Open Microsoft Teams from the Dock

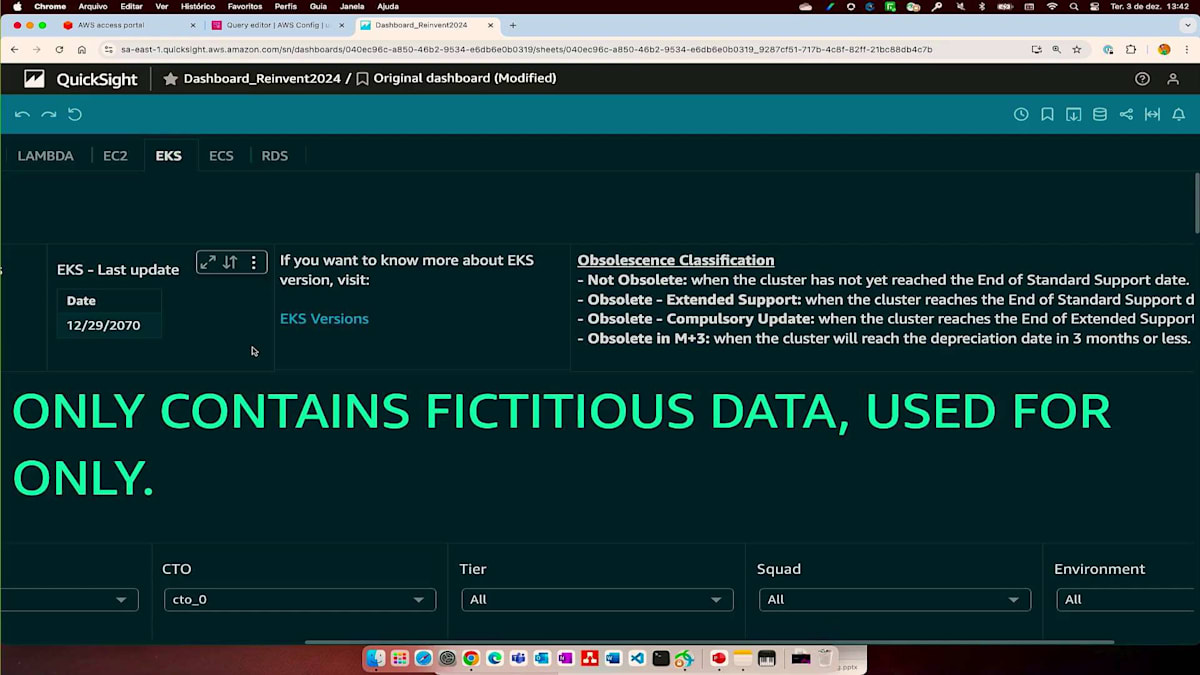tap(518, 658)
